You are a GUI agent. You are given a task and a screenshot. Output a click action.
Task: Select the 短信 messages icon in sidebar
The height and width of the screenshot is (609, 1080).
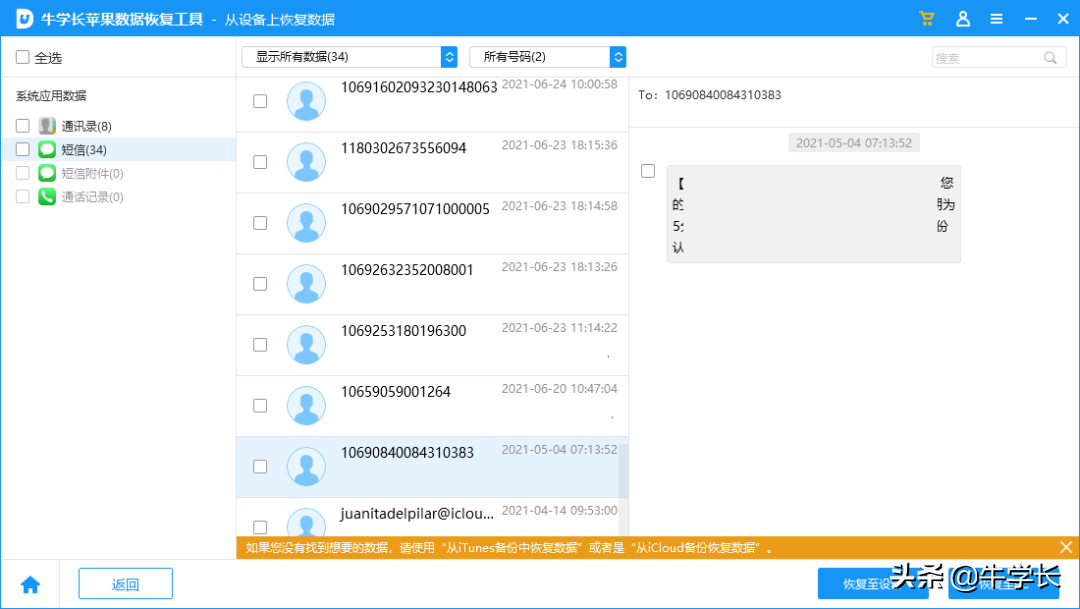[46, 149]
